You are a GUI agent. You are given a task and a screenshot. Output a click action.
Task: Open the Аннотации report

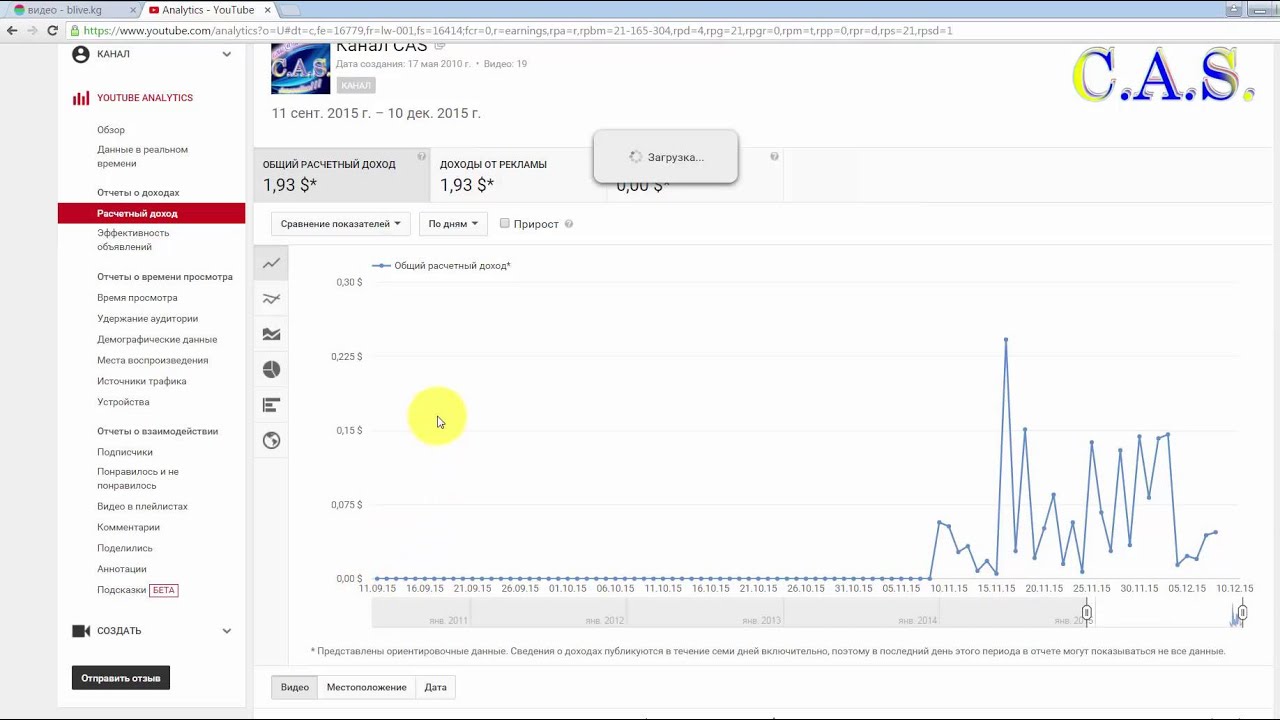[122, 570]
